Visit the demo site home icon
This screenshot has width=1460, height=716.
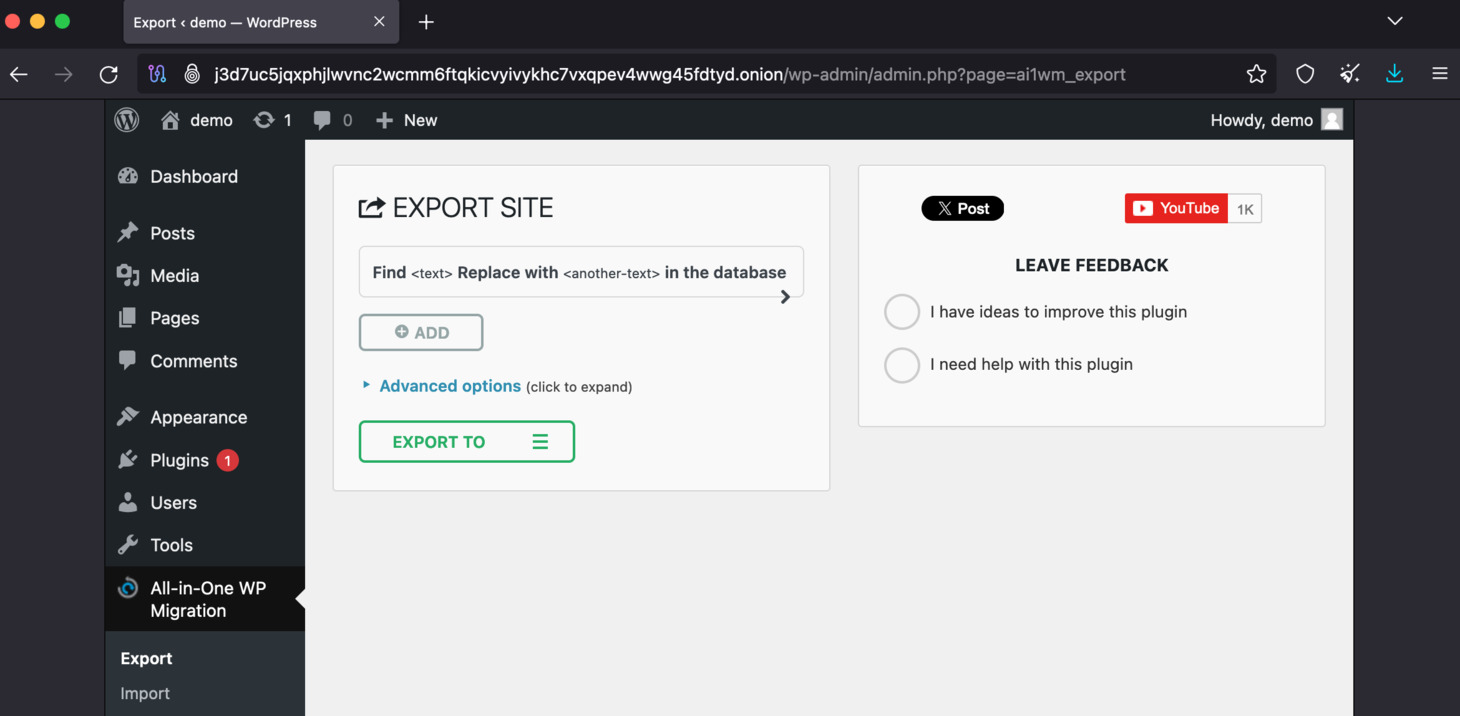(x=170, y=120)
